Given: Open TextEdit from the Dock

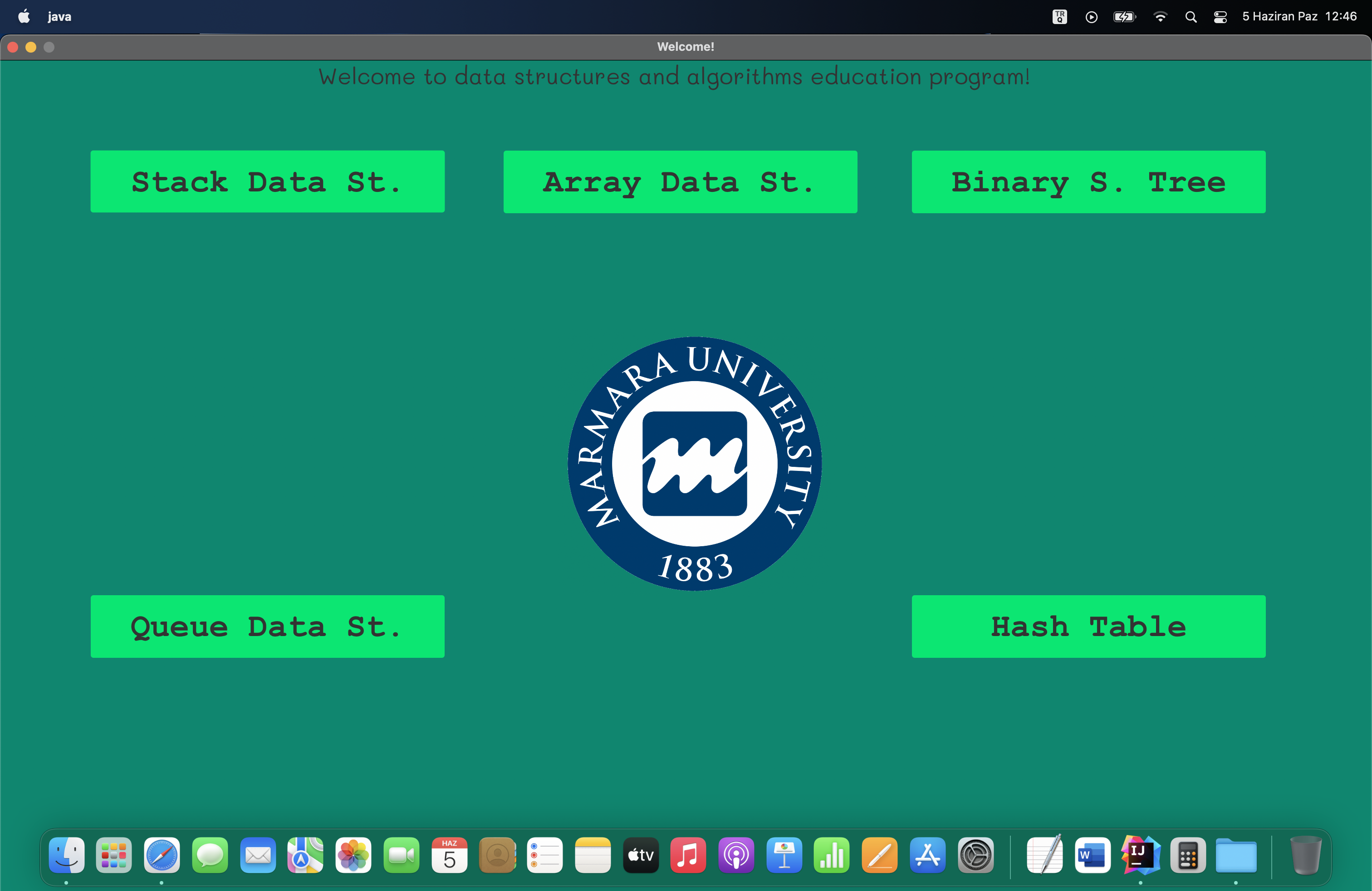Looking at the screenshot, I should pyautogui.click(x=1044, y=855).
